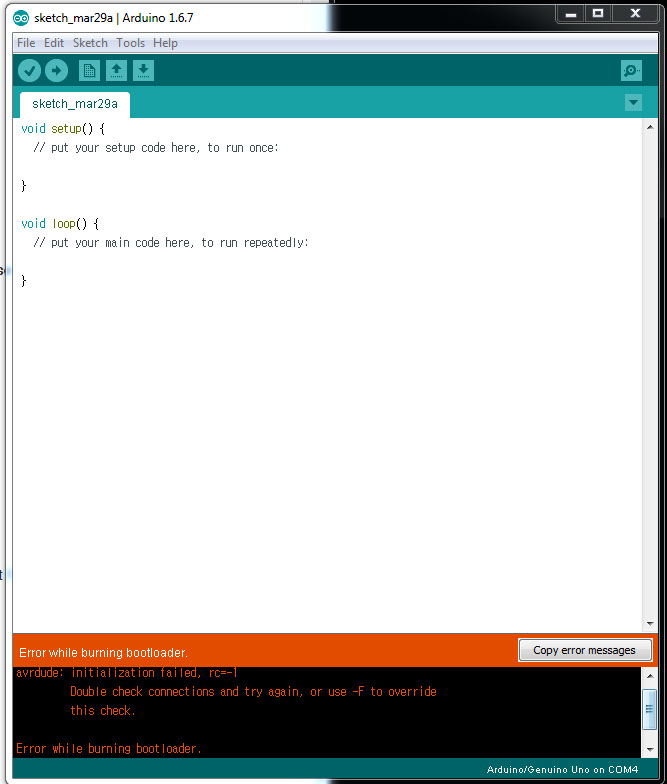Select the sketch_mar29a tab
This screenshot has height=784, width=667.
[75, 104]
